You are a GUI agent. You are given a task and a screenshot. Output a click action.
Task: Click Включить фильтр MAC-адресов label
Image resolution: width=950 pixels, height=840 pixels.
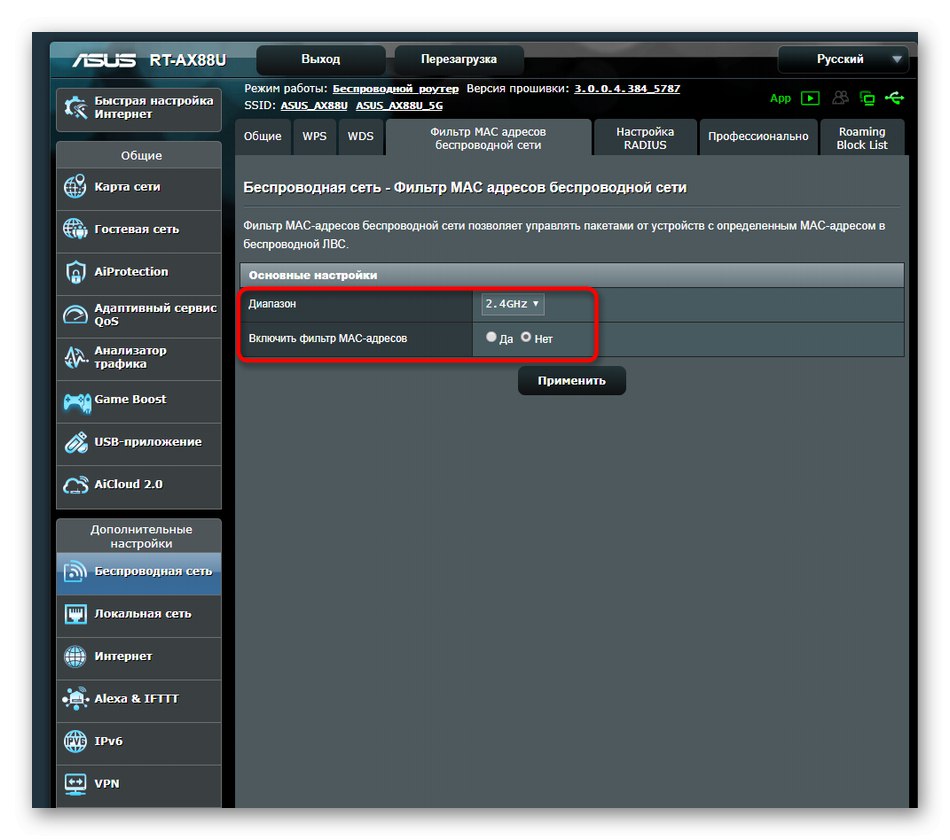[328, 338]
